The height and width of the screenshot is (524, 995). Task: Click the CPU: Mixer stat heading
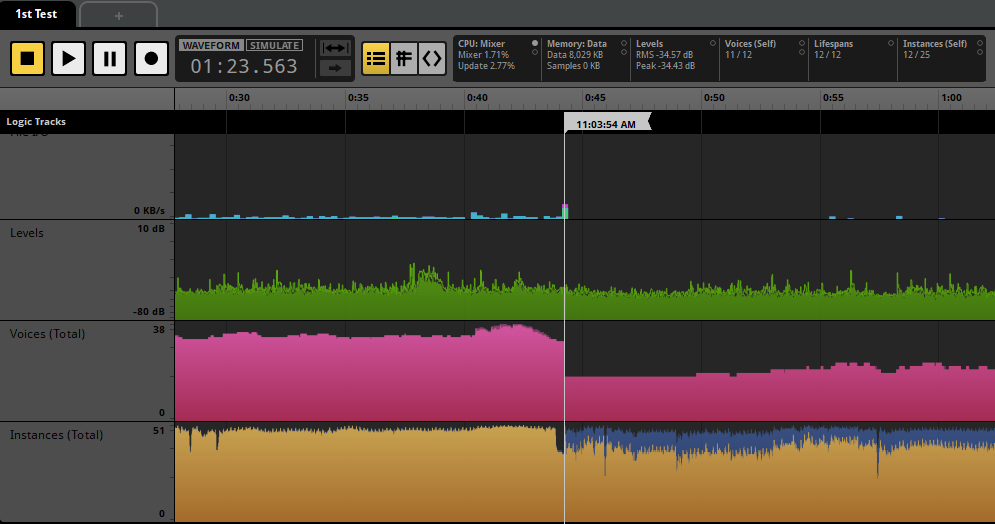pyautogui.click(x=482, y=44)
